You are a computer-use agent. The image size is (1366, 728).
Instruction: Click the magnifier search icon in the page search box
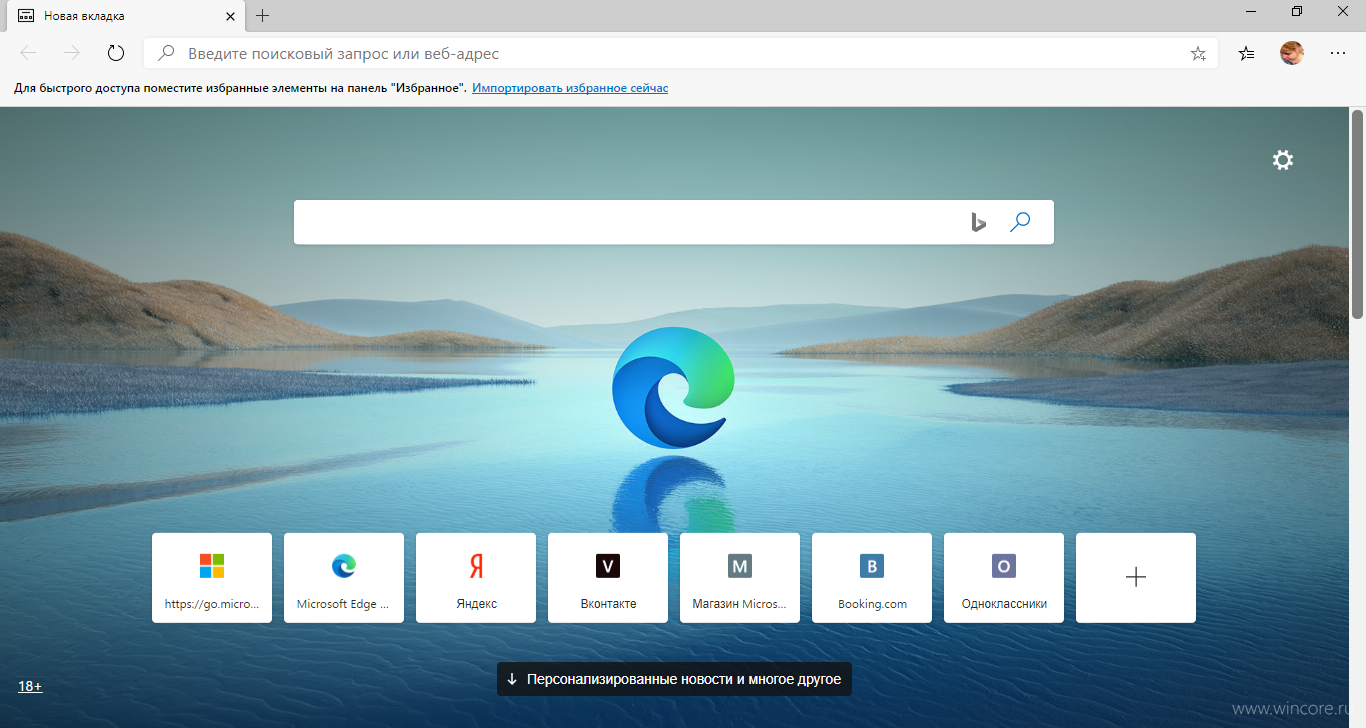click(1020, 222)
